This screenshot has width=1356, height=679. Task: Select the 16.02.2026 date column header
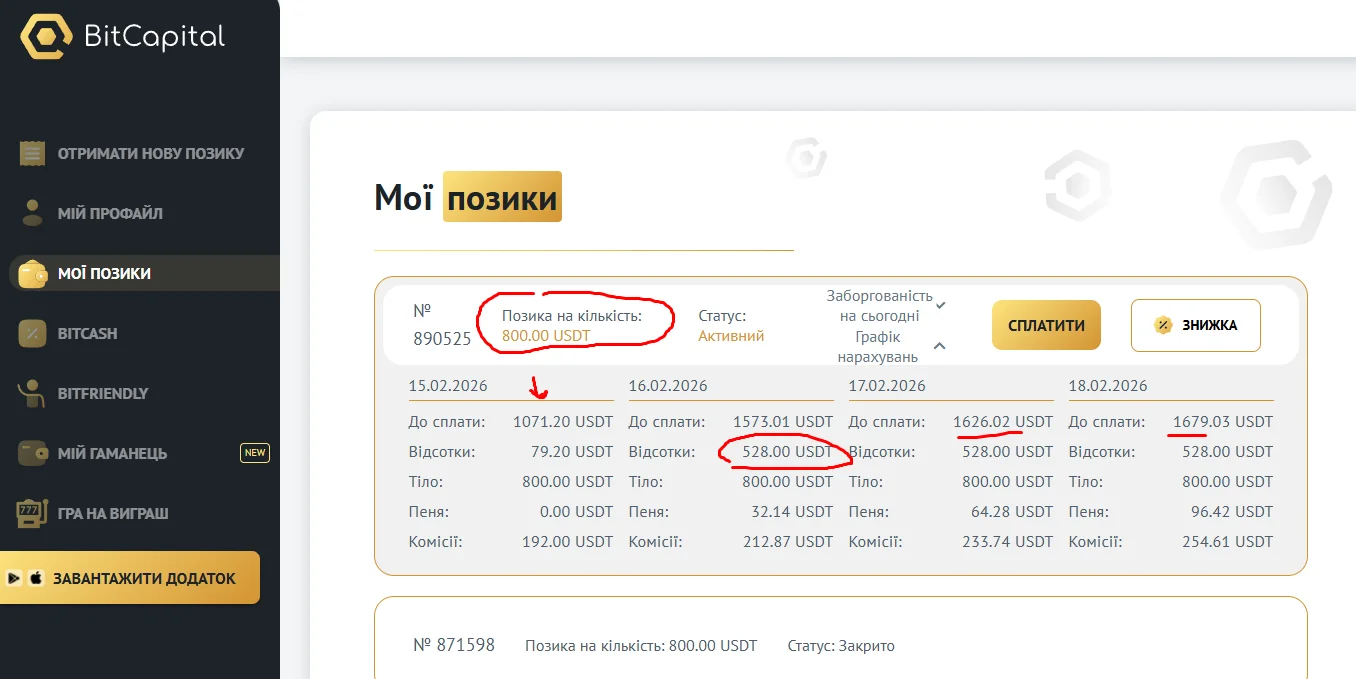pos(668,386)
